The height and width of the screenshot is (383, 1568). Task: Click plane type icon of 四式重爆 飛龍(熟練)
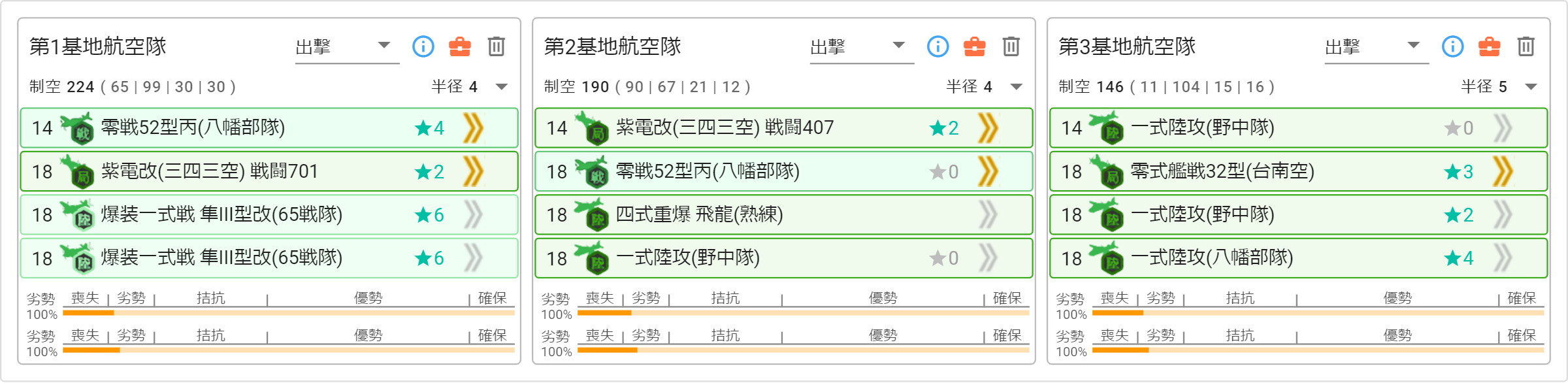pos(592,215)
